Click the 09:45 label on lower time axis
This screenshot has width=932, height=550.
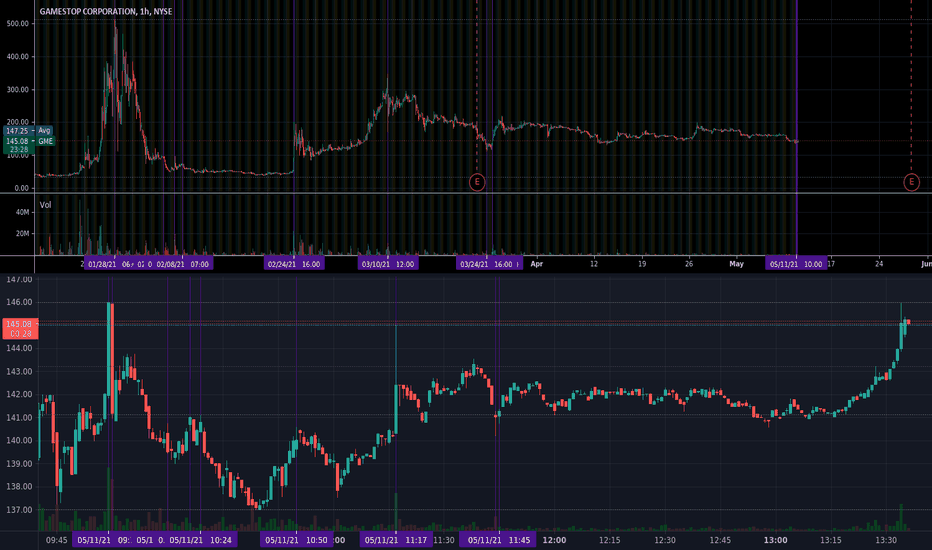coord(56,540)
